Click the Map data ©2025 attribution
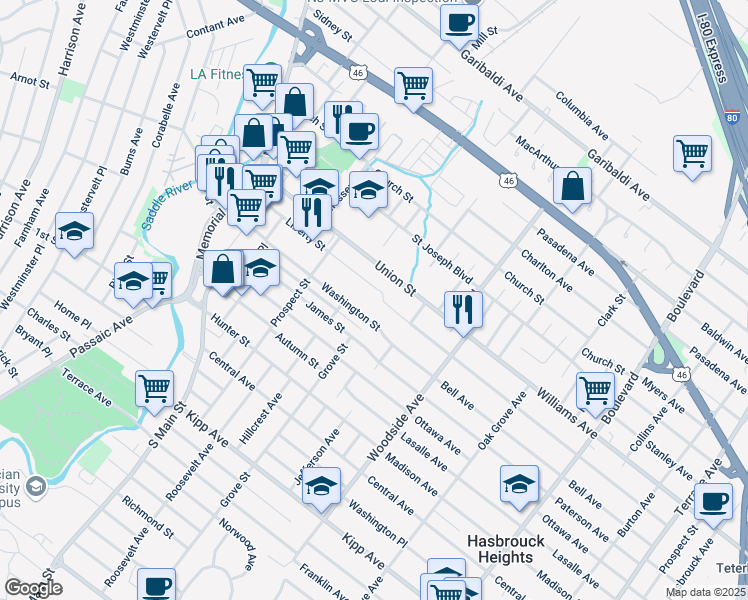The image size is (748, 600). click(705, 593)
